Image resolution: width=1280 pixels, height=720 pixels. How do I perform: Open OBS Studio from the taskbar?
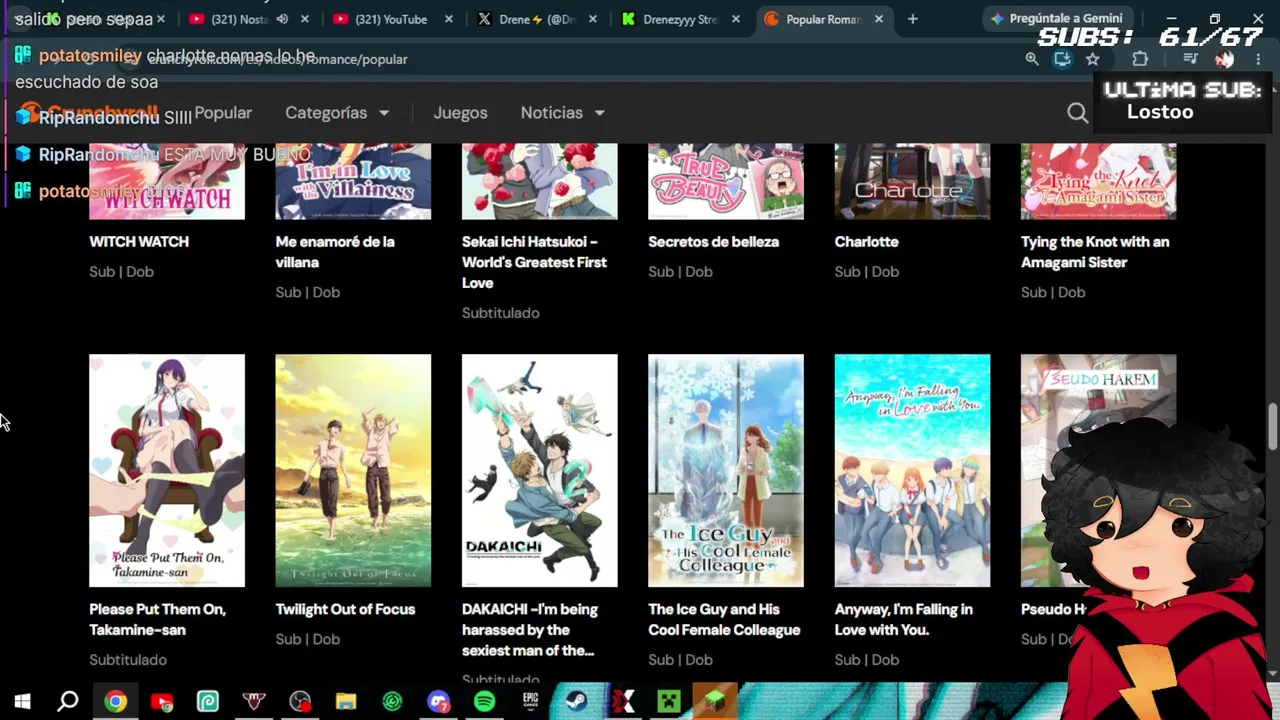(300, 702)
